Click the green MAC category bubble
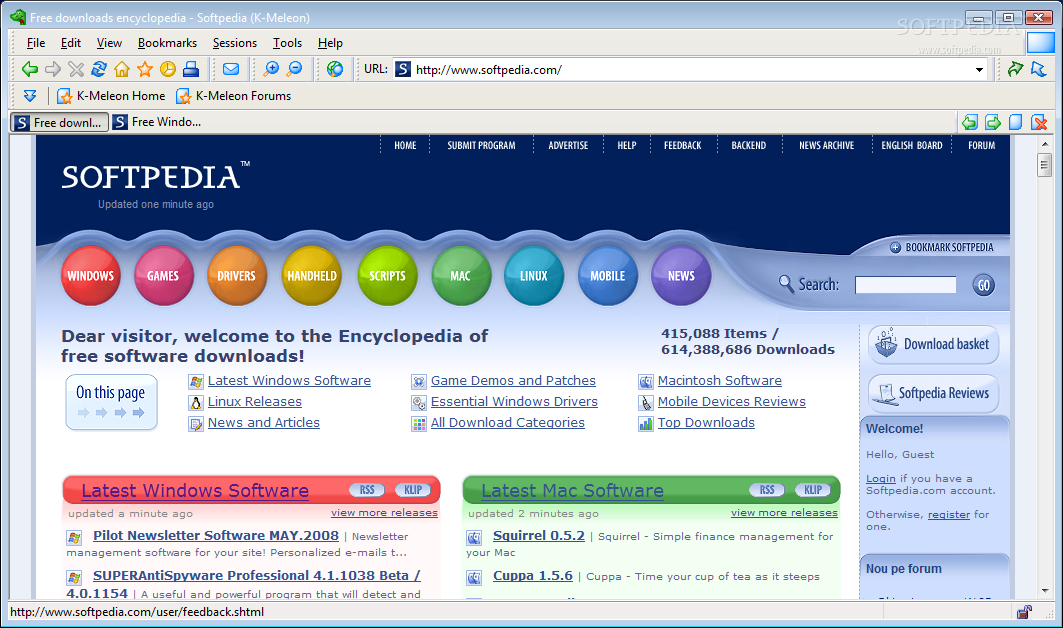This screenshot has width=1063, height=628. click(461, 276)
